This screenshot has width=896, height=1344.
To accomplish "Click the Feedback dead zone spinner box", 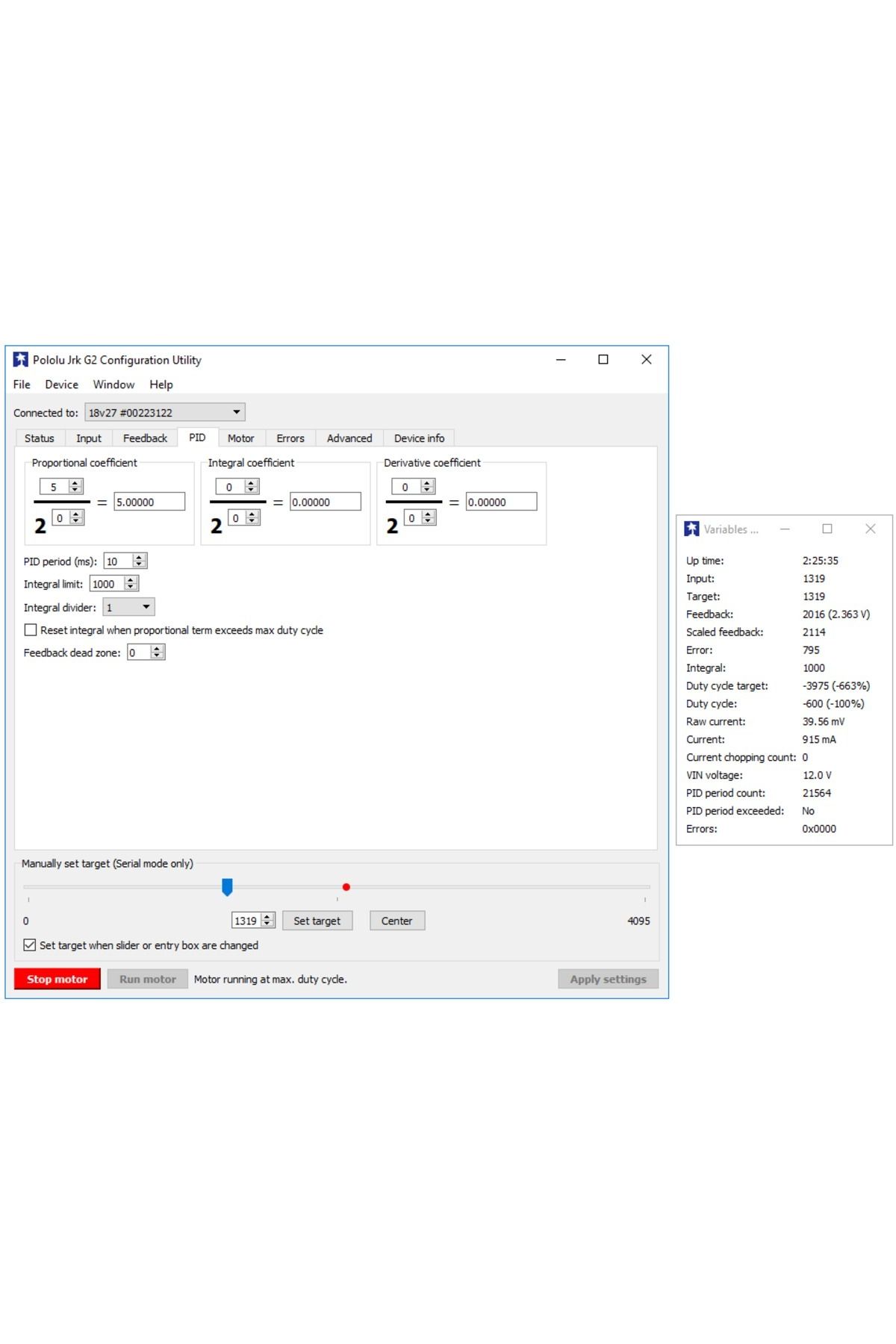I will click(x=146, y=653).
